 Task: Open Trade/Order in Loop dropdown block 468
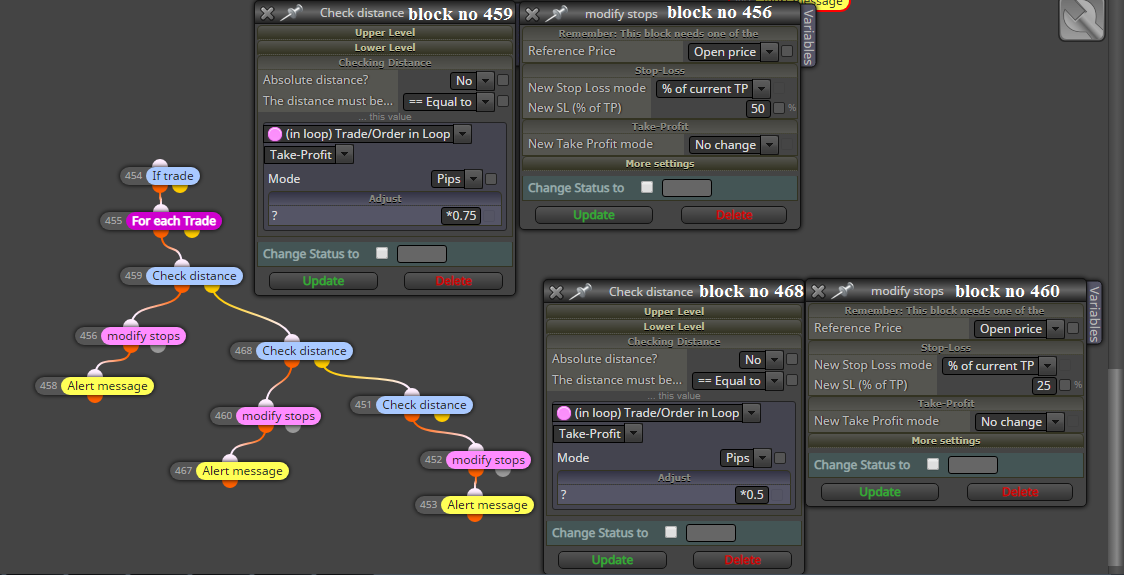(x=656, y=413)
